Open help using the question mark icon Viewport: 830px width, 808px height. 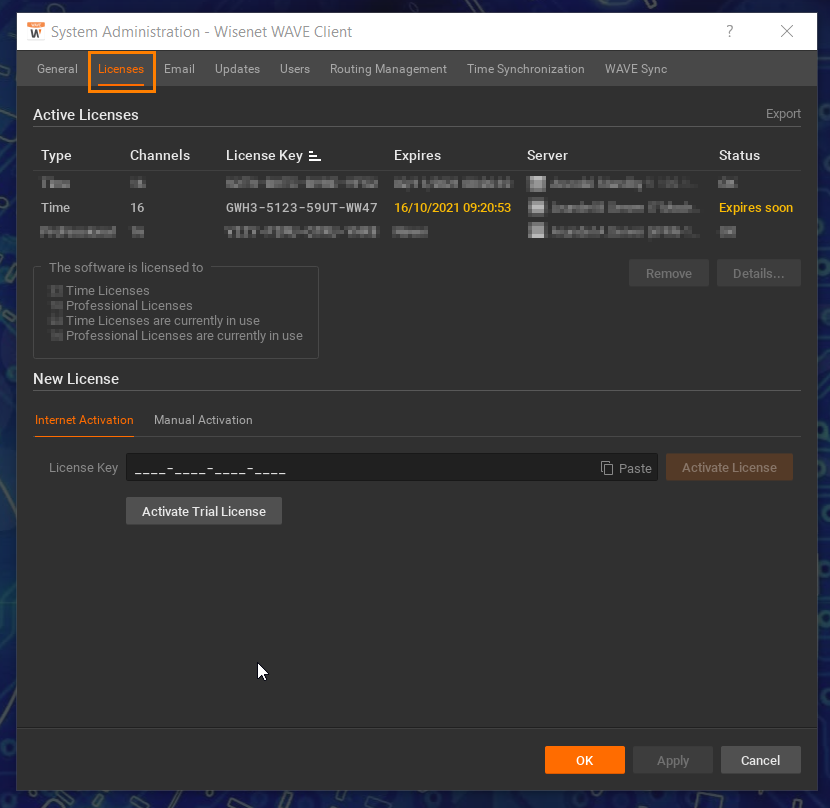729,31
